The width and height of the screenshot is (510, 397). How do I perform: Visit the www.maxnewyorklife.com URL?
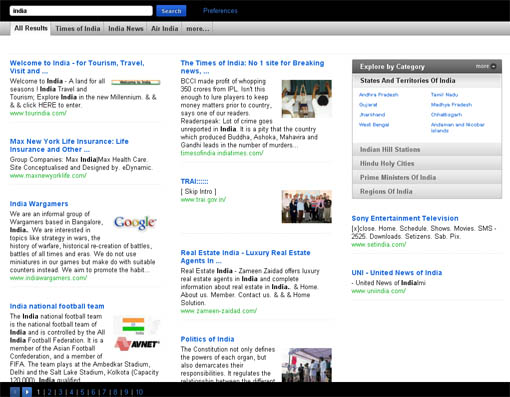pyautogui.click(x=48, y=175)
